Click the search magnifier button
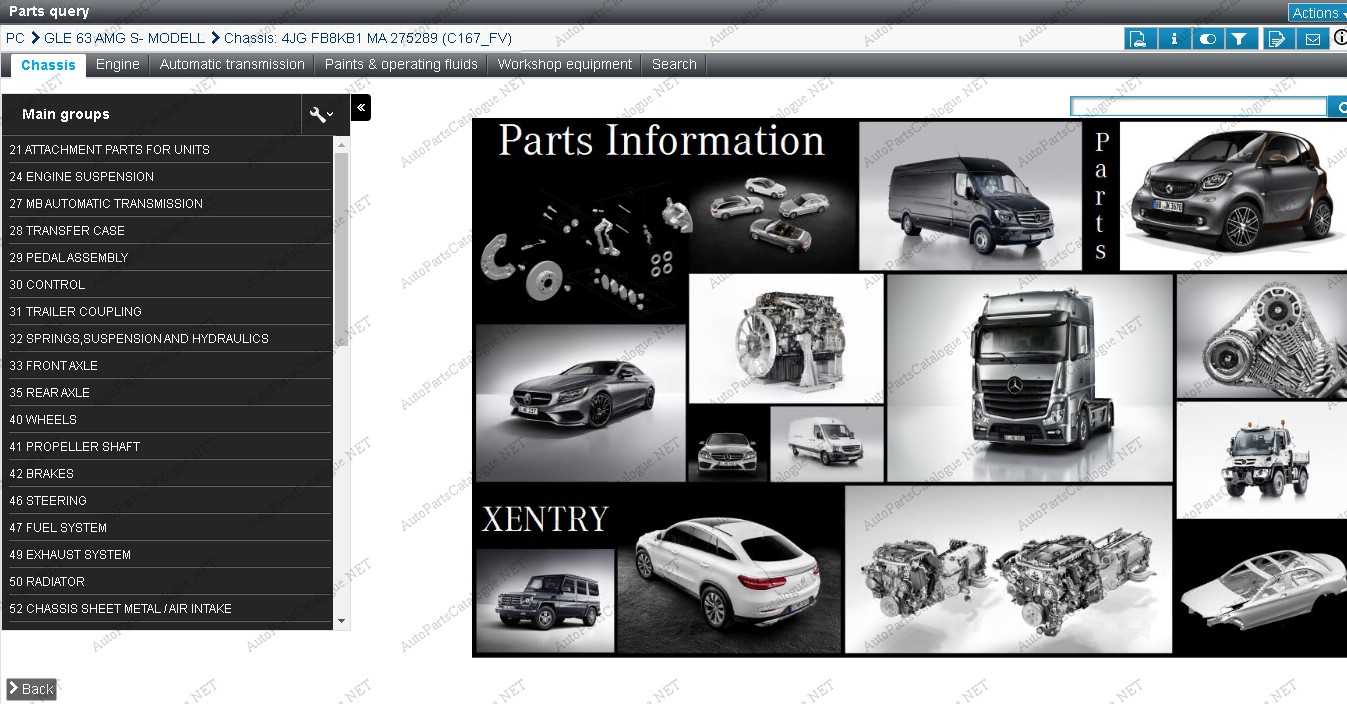The height and width of the screenshot is (704, 1347). 1339,107
